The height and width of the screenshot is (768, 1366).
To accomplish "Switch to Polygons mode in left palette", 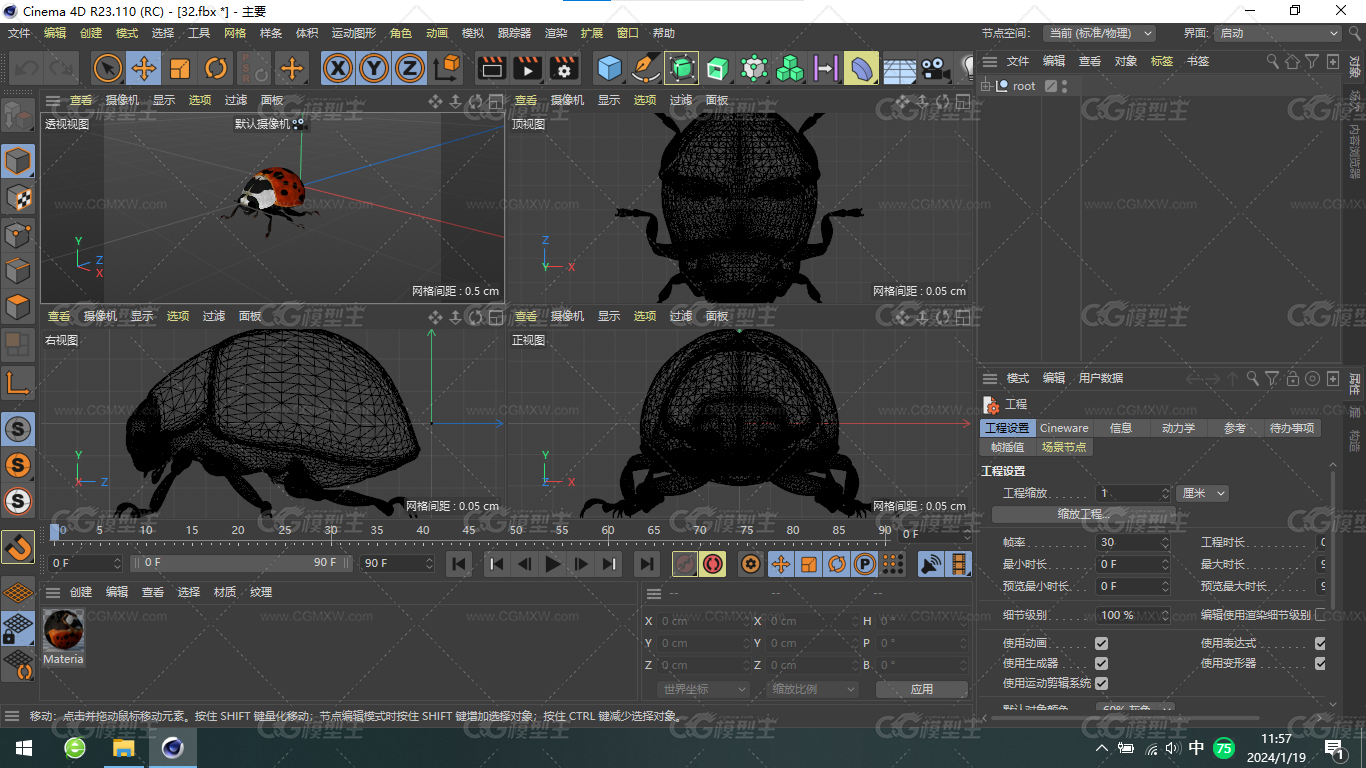I will point(18,307).
